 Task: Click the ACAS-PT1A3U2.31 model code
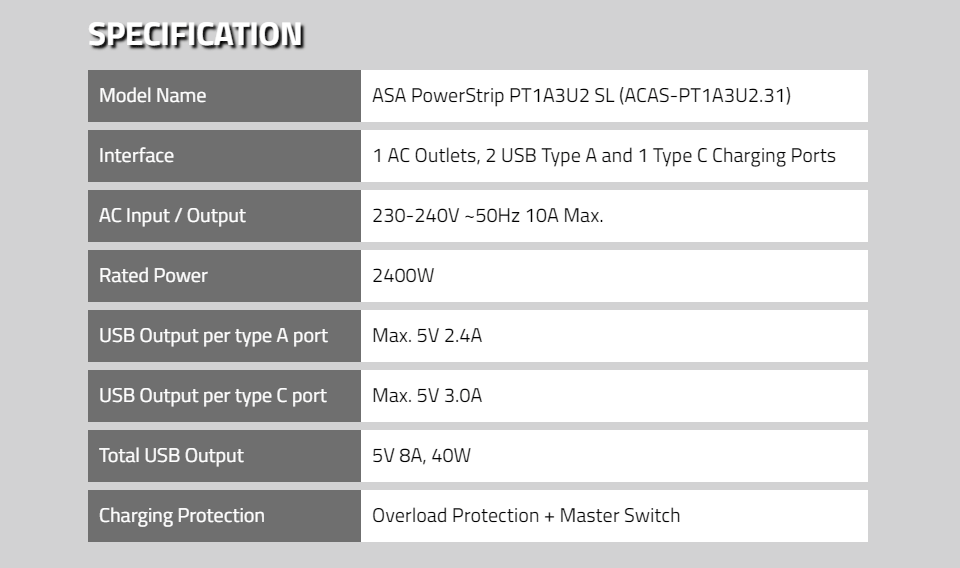pos(705,95)
